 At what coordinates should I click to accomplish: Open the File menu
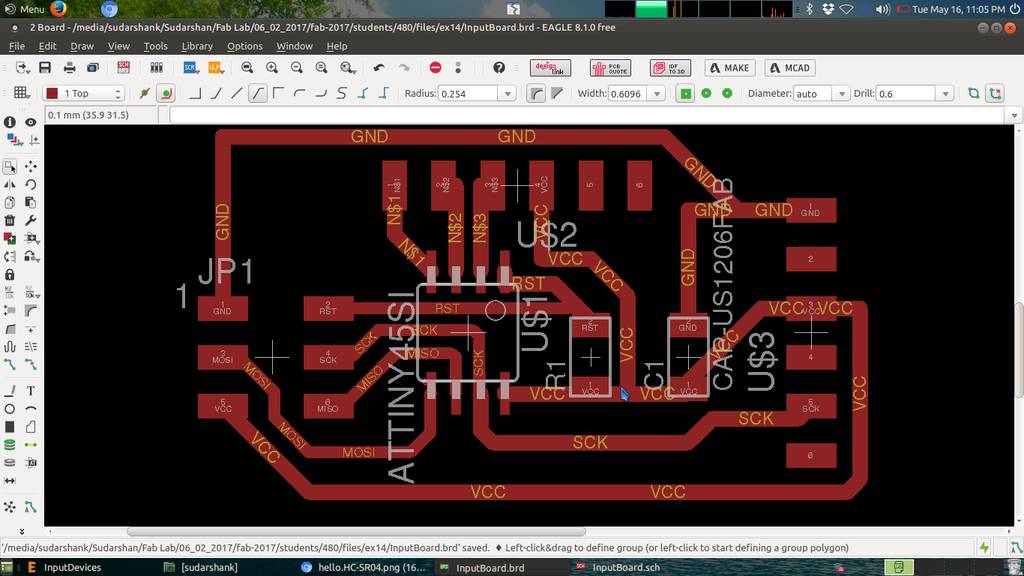coord(16,46)
